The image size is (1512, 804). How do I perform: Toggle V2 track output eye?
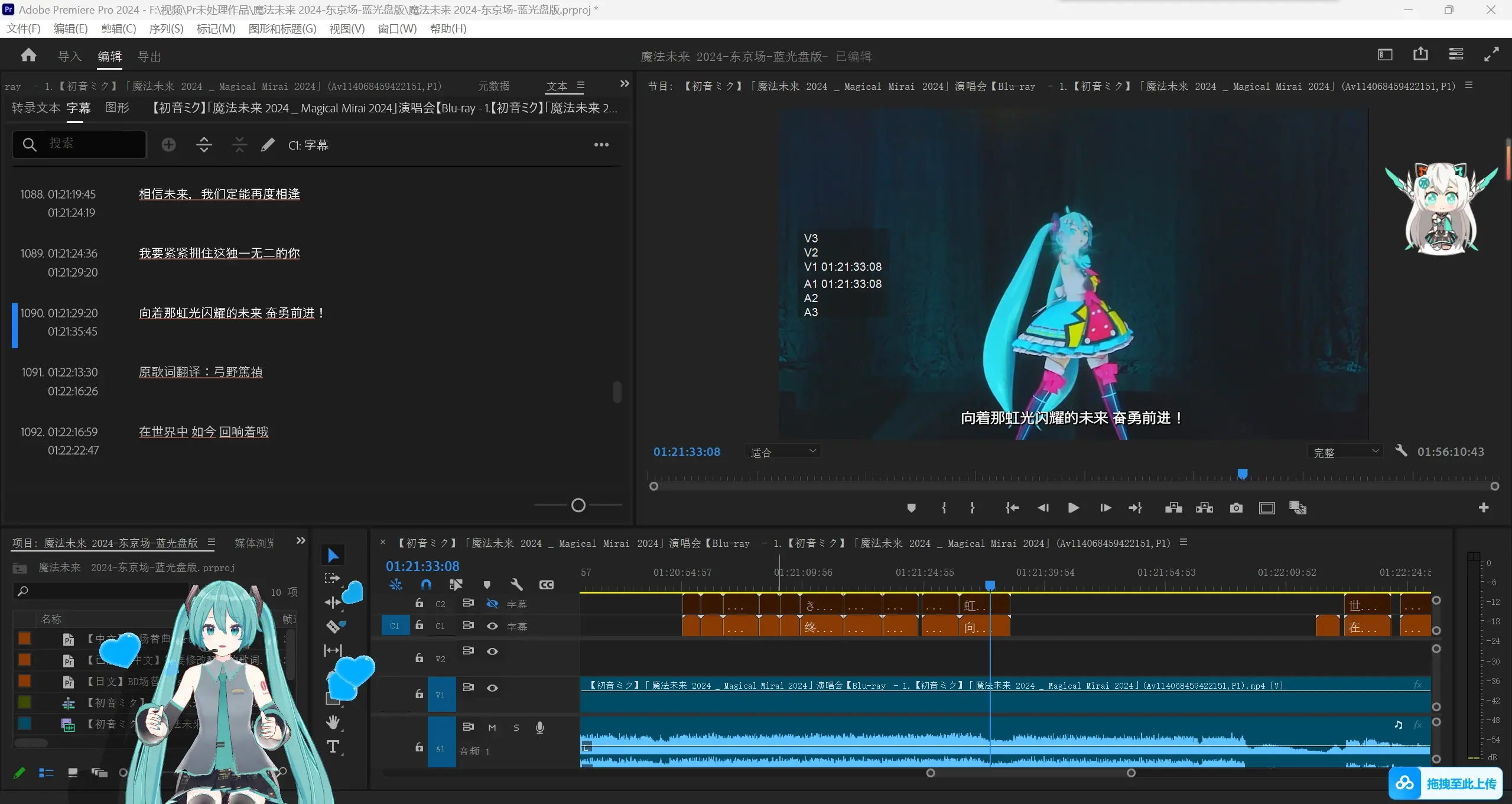(492, 651)
